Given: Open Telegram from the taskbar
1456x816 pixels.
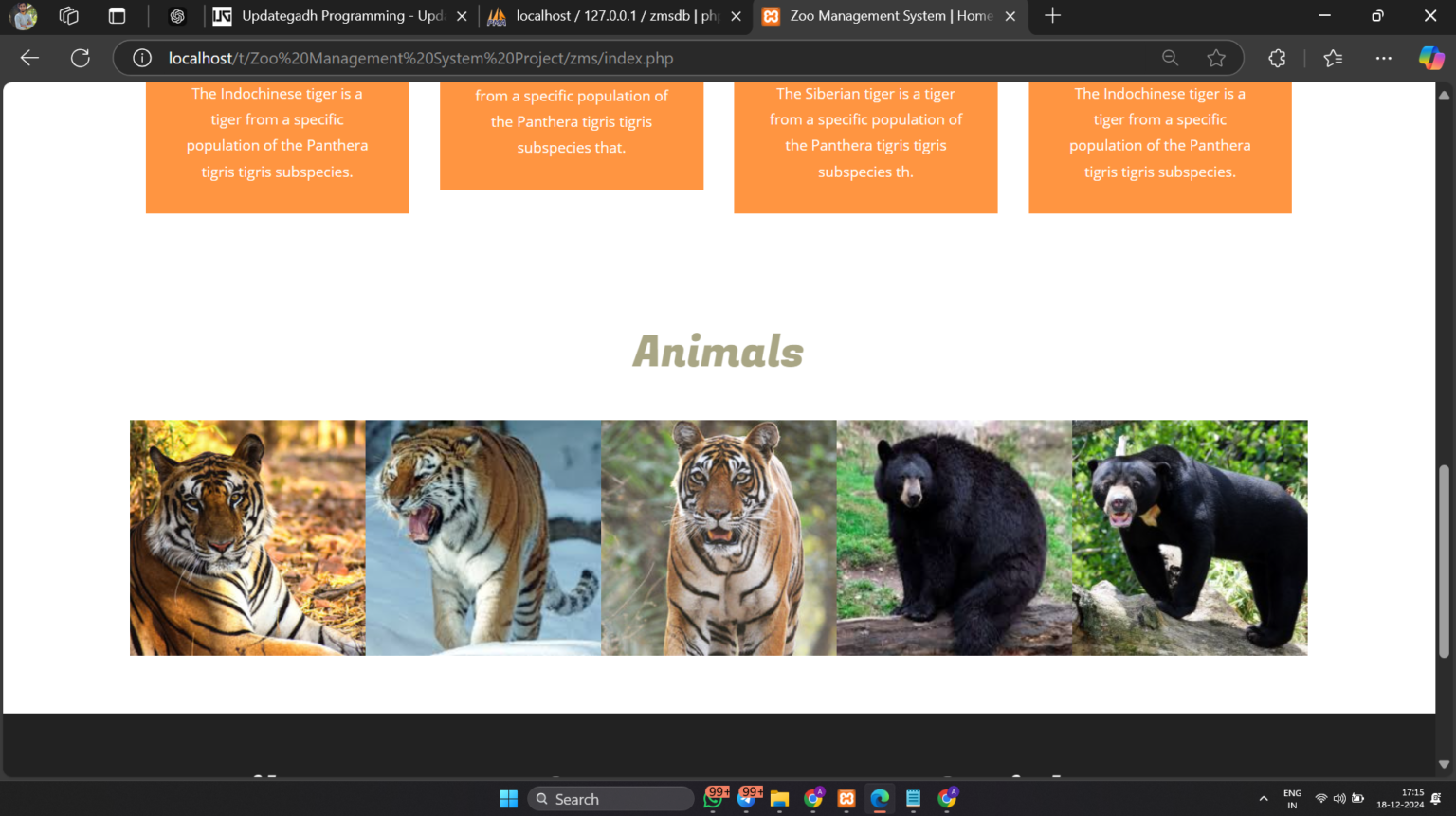Looking at the screenshot, I should (x=749, y=798).
